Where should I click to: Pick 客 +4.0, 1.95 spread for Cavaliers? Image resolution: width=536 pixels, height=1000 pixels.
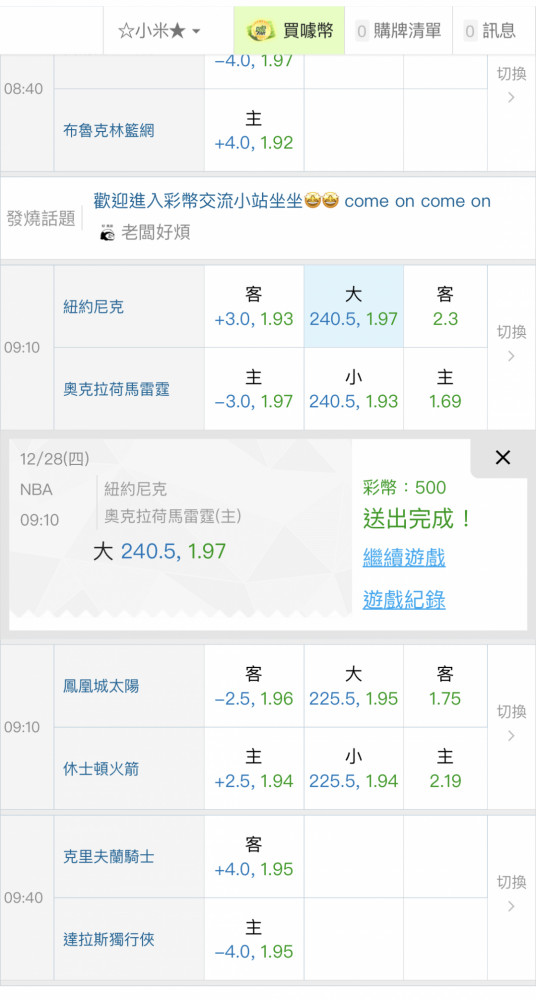[x=254, y=857]
